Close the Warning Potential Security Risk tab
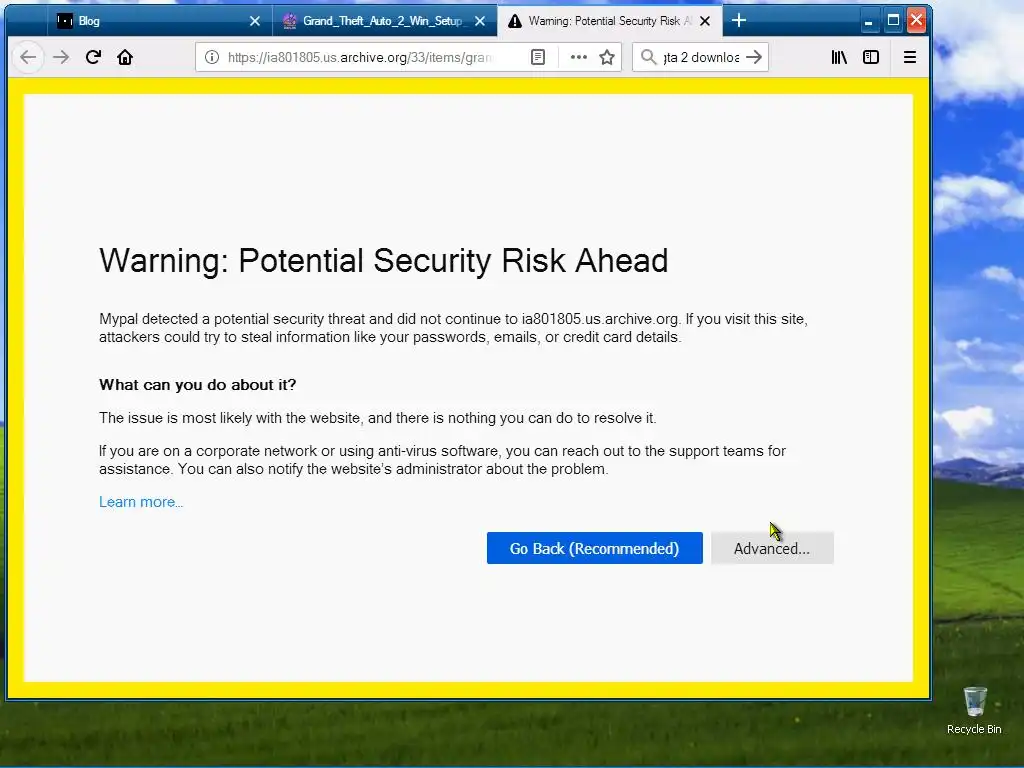 point(705,21)
